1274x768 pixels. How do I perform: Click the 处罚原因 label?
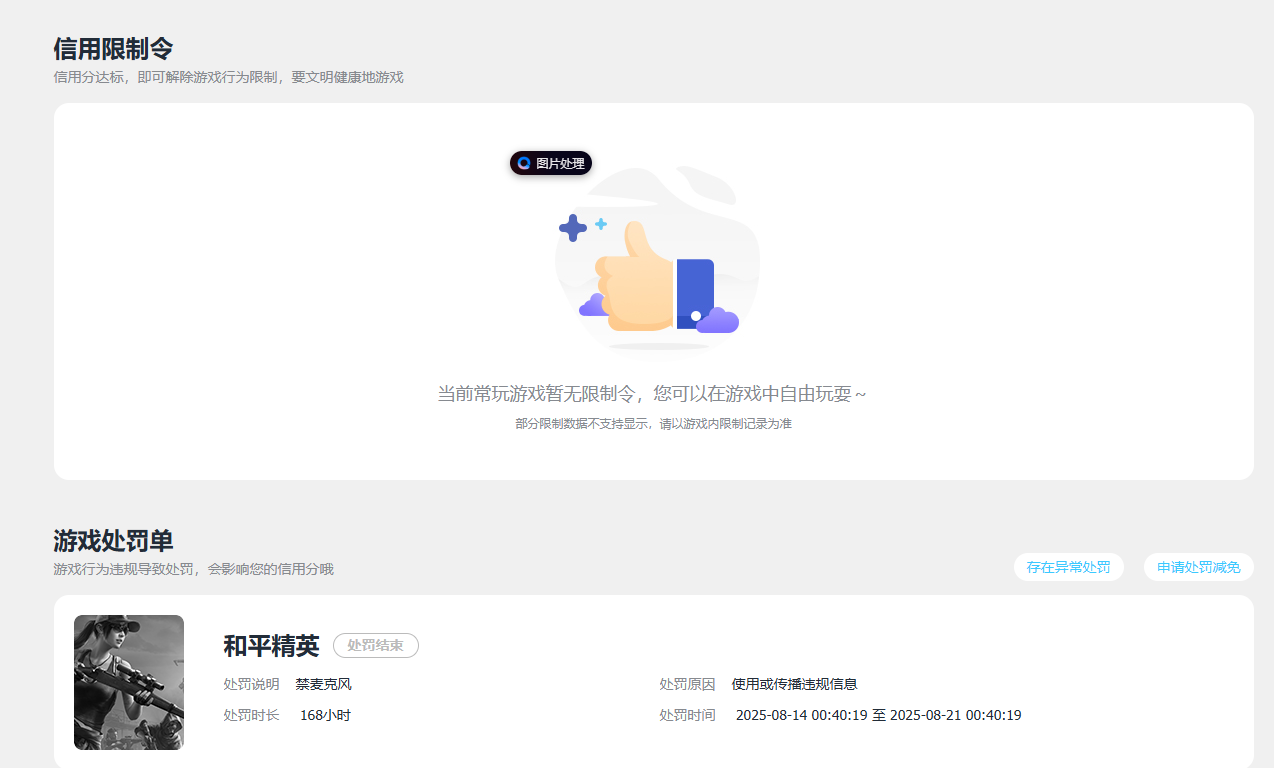pyautogui.click(x=687, y=684)
